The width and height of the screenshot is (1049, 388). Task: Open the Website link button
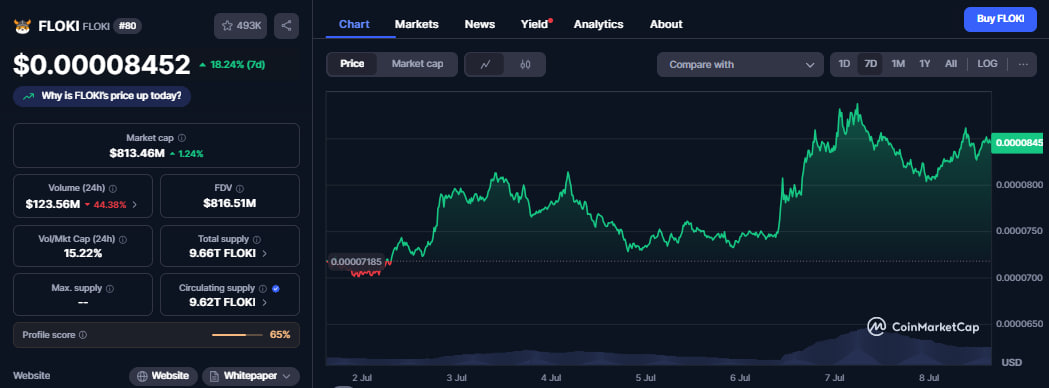coord(163,376)
